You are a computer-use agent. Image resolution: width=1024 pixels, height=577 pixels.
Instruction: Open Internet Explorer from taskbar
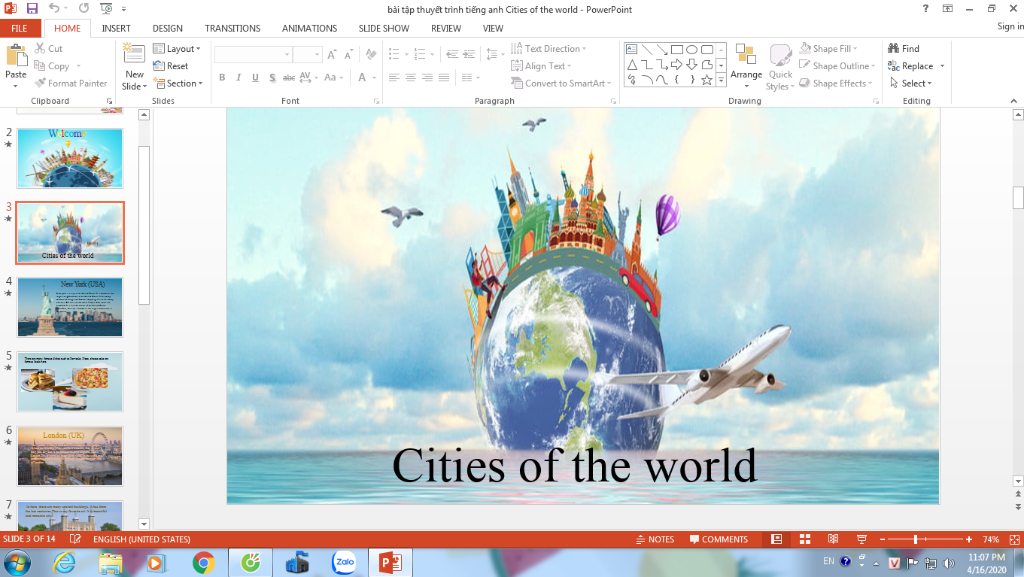tap(64, 562)
